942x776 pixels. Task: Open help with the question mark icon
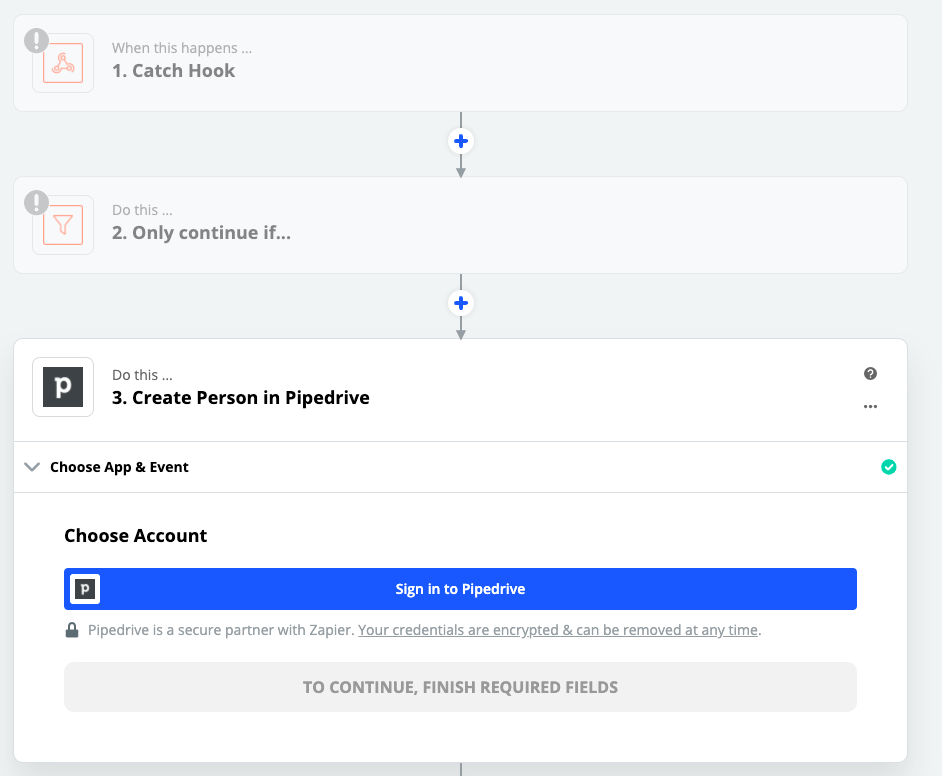870,374
